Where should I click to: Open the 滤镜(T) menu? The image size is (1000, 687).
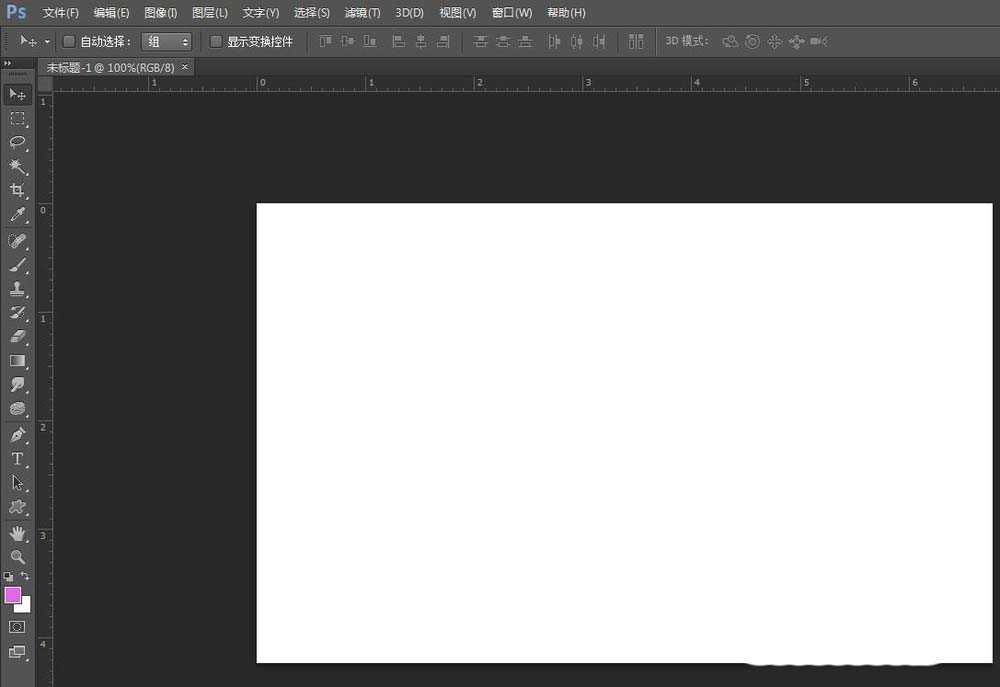tap(362, 13)
